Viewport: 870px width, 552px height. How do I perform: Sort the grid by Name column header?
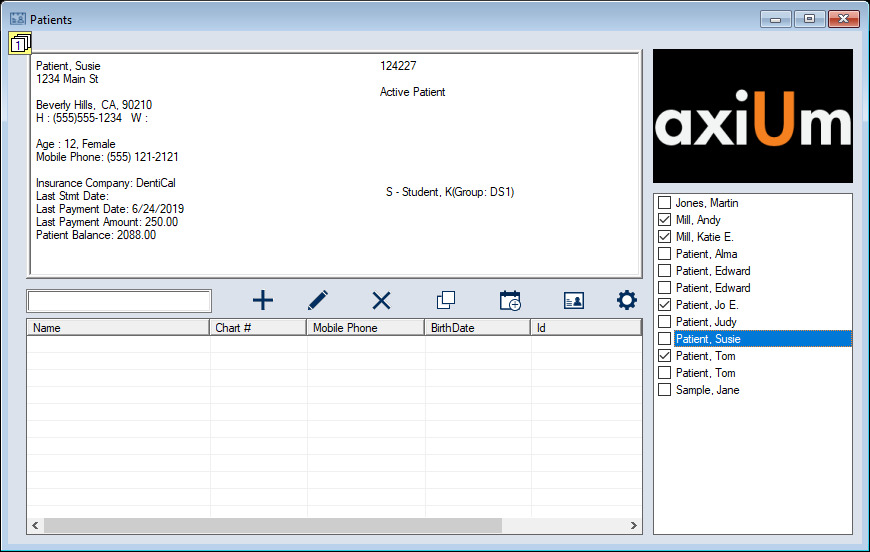(118, 328)
